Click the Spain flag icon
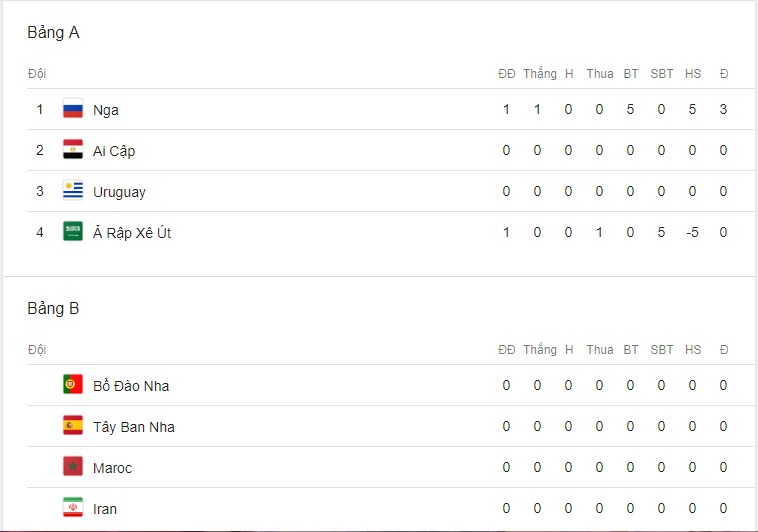 coord(73,426)
